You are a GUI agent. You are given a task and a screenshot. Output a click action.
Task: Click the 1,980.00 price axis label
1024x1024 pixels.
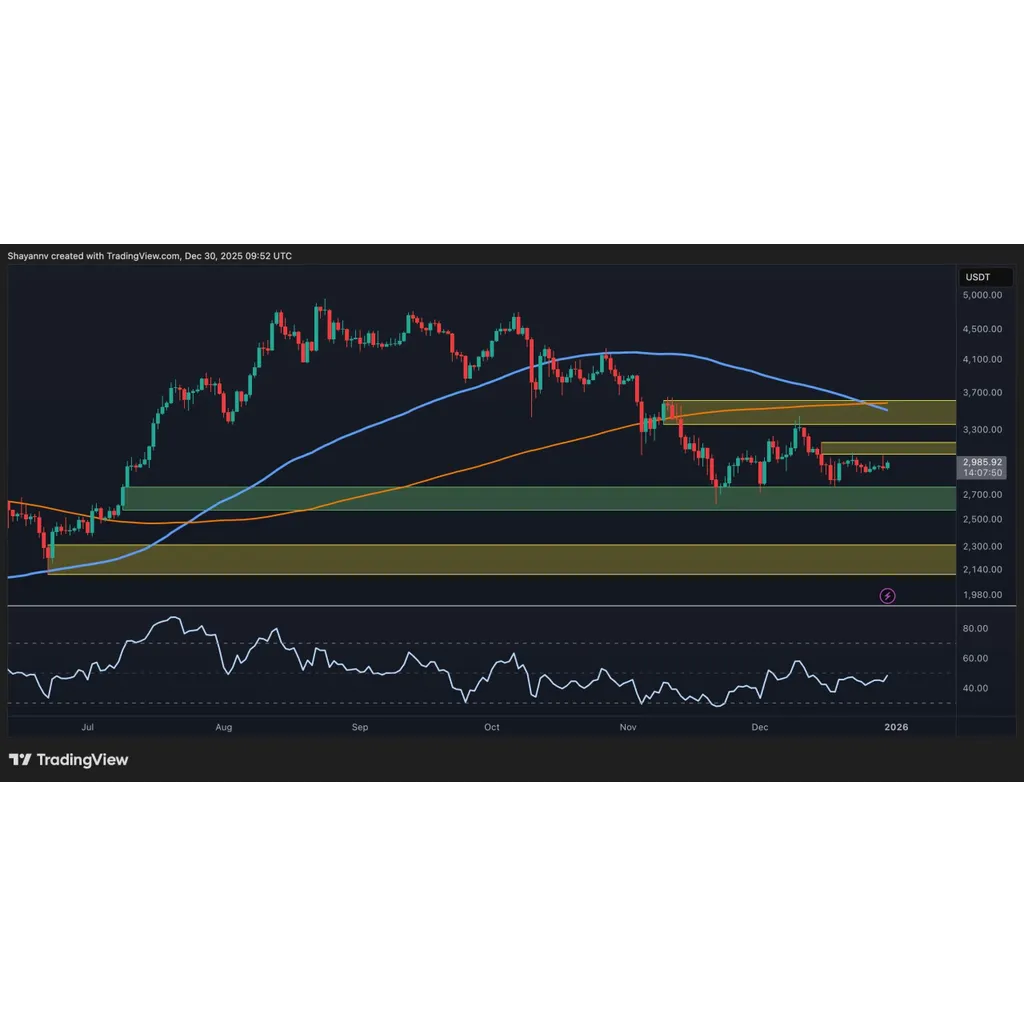pyautogui.click(x=982, y=595)
